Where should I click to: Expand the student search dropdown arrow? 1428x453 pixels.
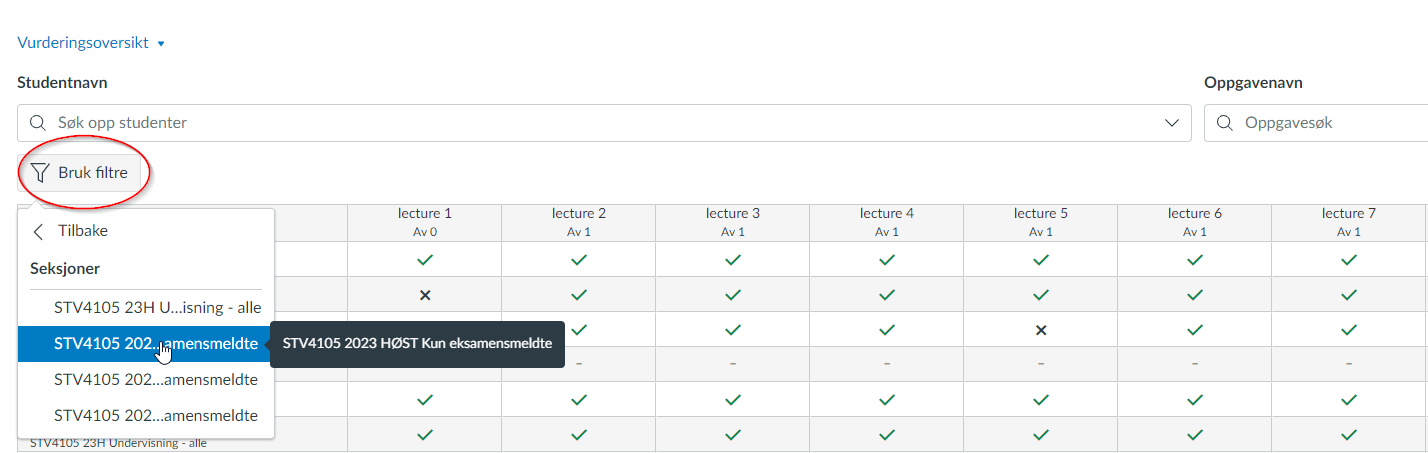pyautogui.click(x=1171, y=123)
